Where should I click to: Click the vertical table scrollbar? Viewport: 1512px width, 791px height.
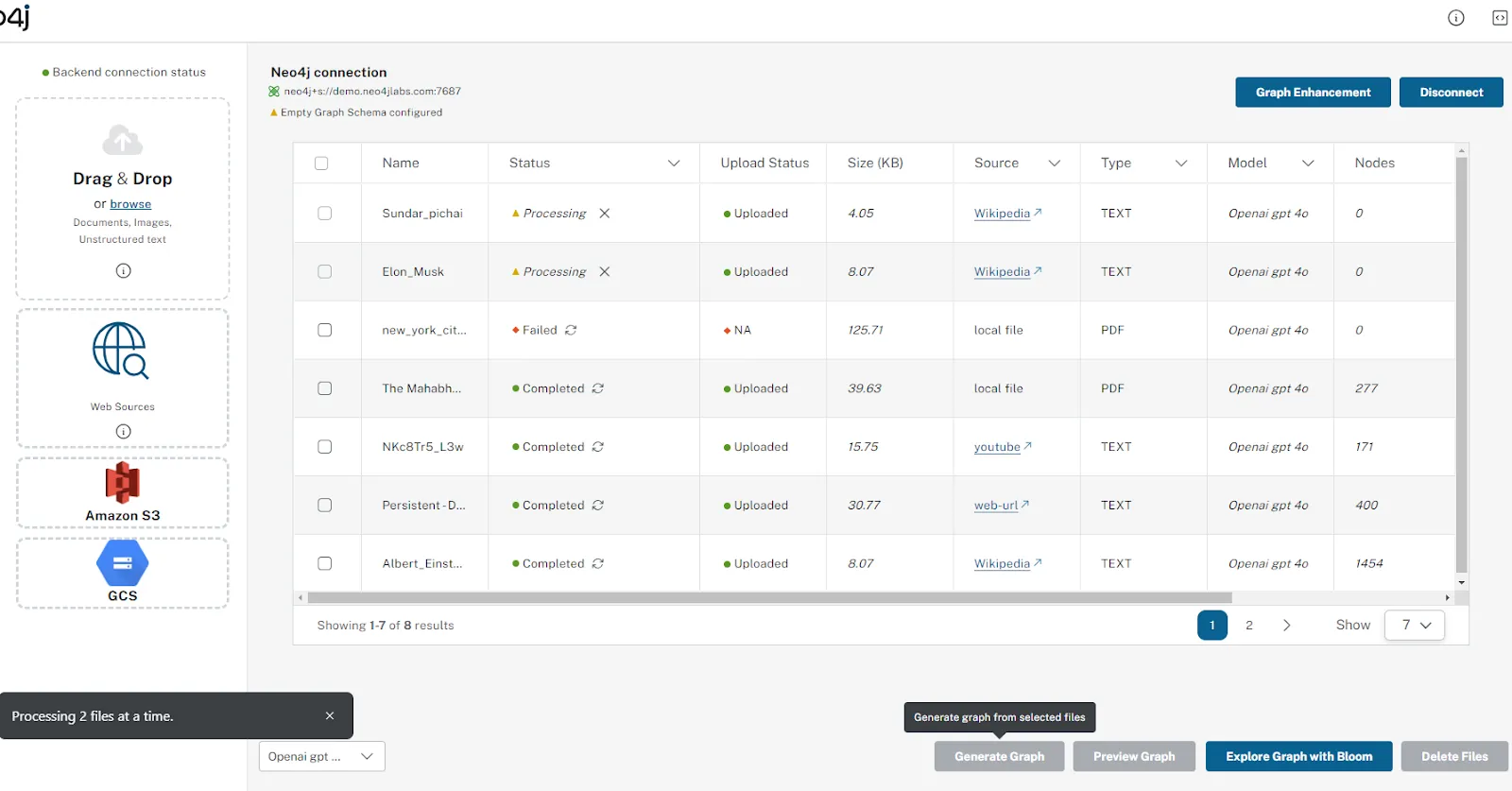coord(1461,365)
